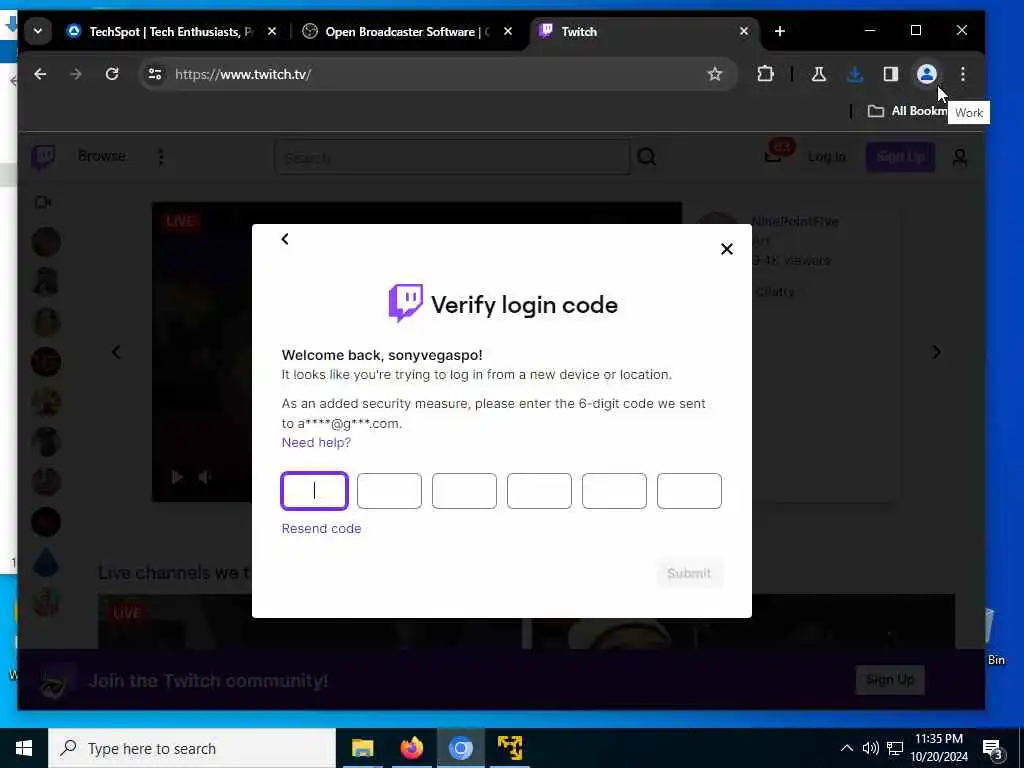Play the featured stream video
This screenshot has width=1024, height=768.
(176, 477)
